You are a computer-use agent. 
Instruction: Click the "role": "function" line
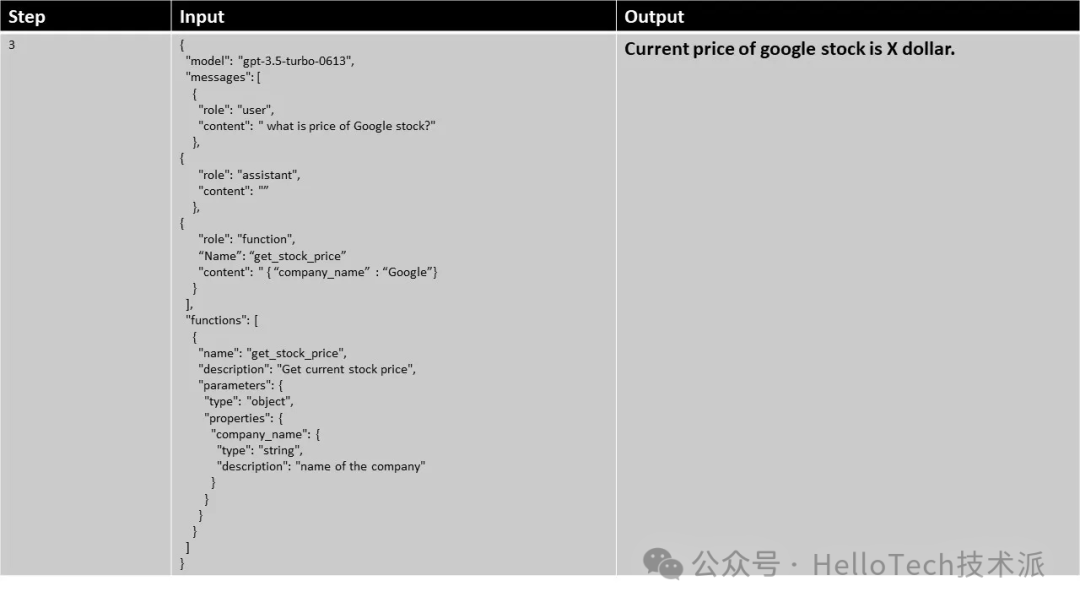[x=246, y=239]
